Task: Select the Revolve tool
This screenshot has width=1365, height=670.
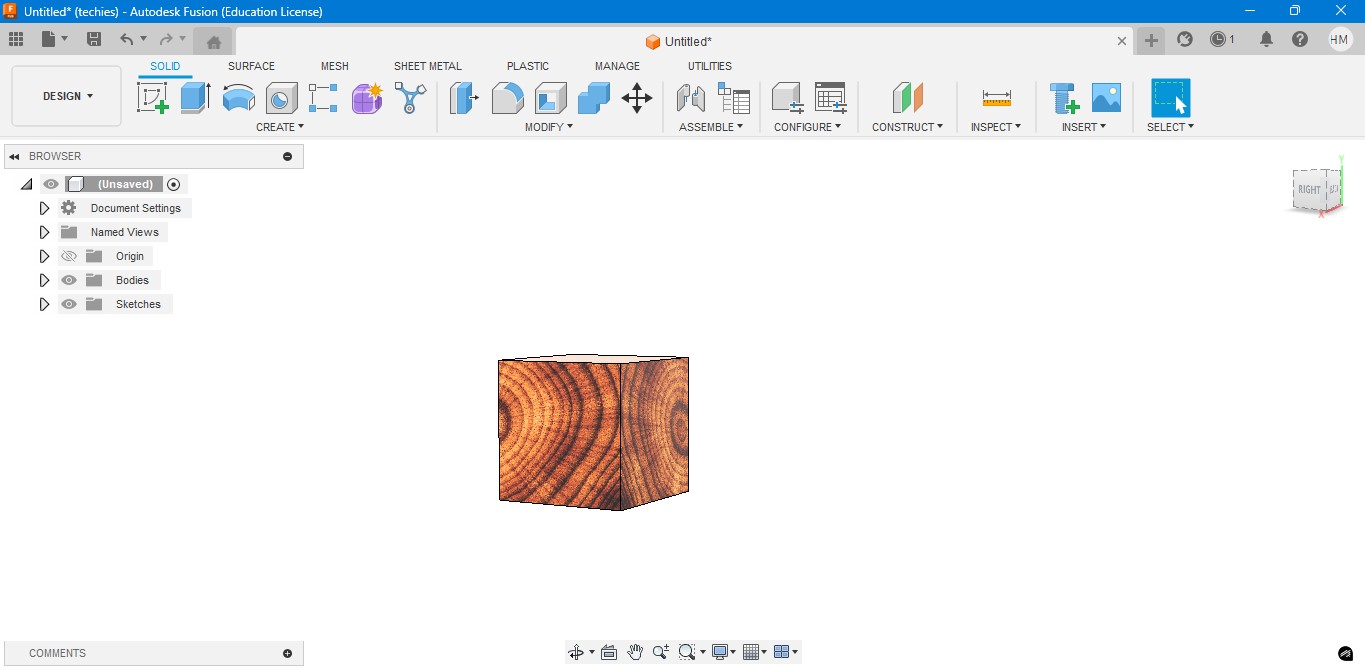Action: tap(238, 98)
